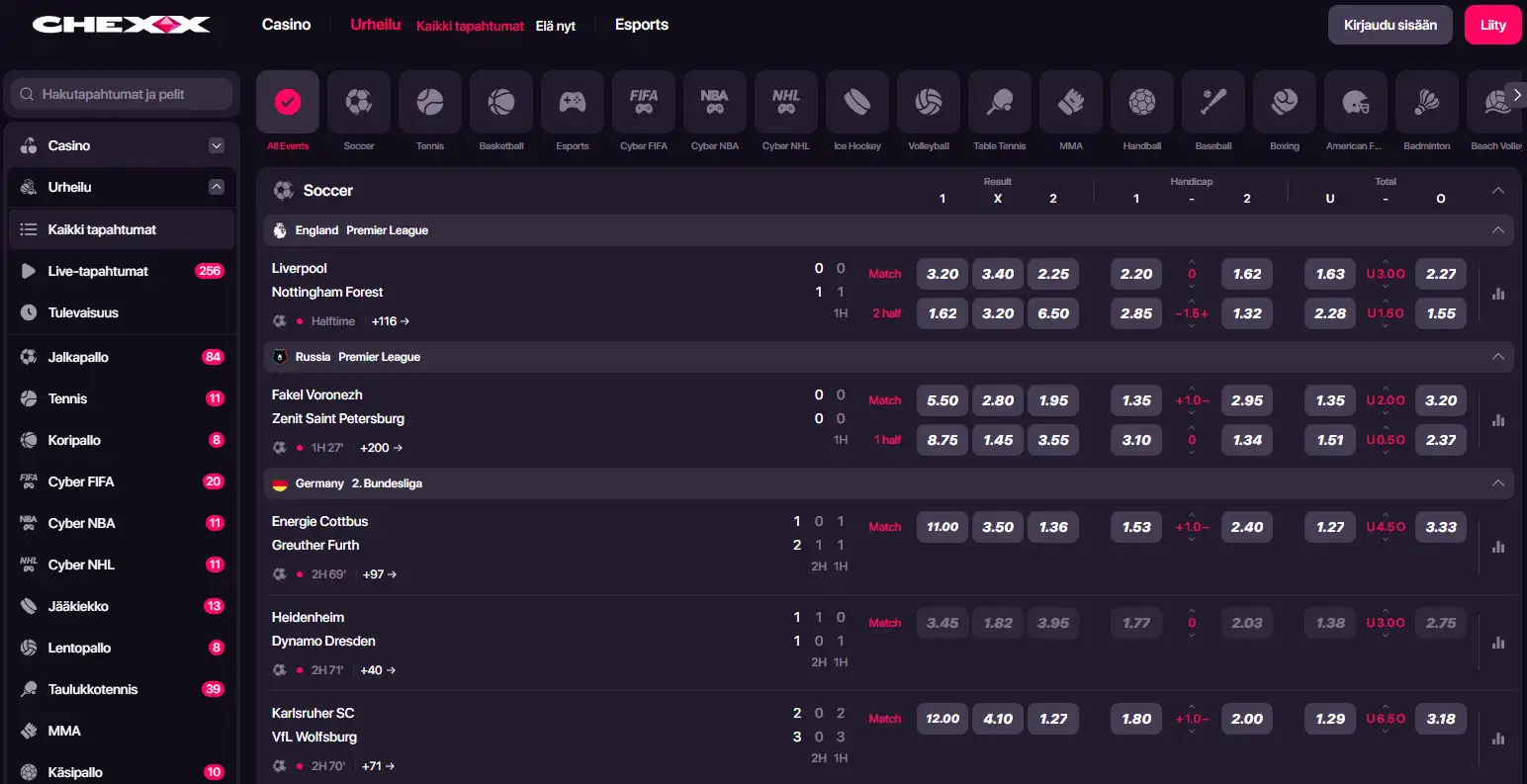This screenshot has width=1527, height=784.
Task: Open Live-tapahtumat in the sidebar
Action: pos(122,271)
